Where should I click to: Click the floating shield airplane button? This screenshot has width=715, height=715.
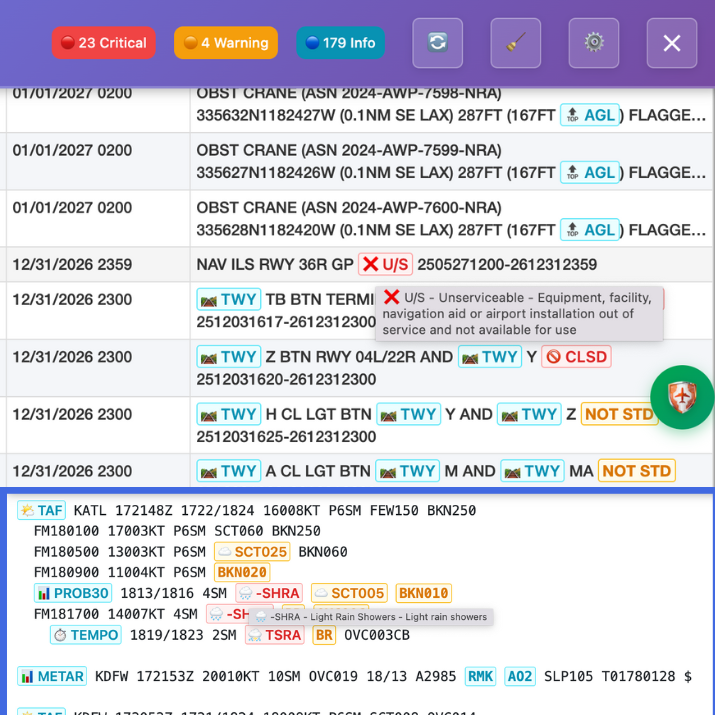click(682, 397)
